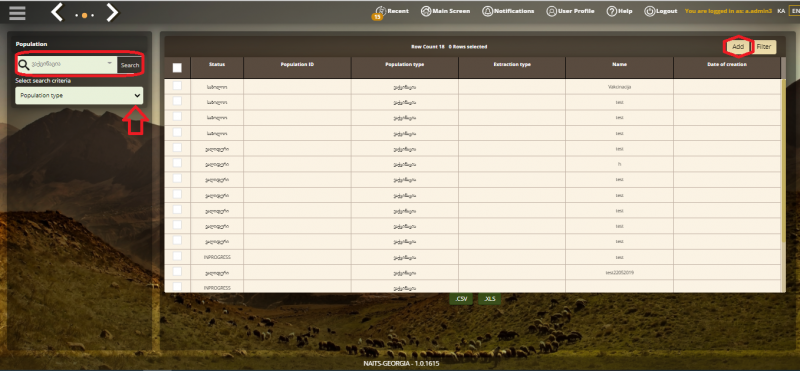
Task: Sort by Population type column header
Action: pos(405,67)
